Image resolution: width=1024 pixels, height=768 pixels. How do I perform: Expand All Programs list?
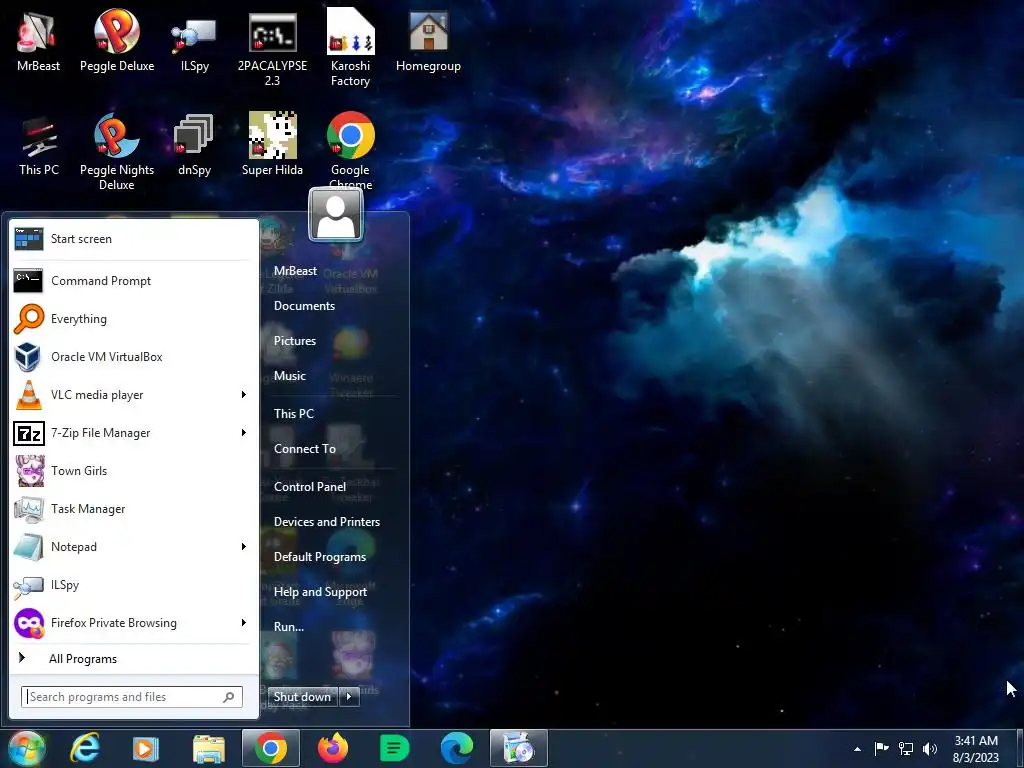[x=133, y=658]
